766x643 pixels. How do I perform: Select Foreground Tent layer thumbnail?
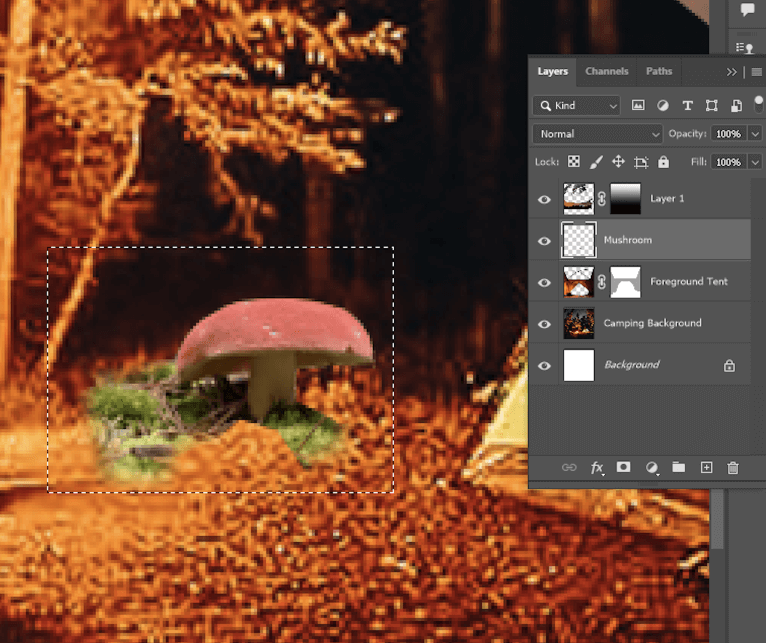coord(579,282)
